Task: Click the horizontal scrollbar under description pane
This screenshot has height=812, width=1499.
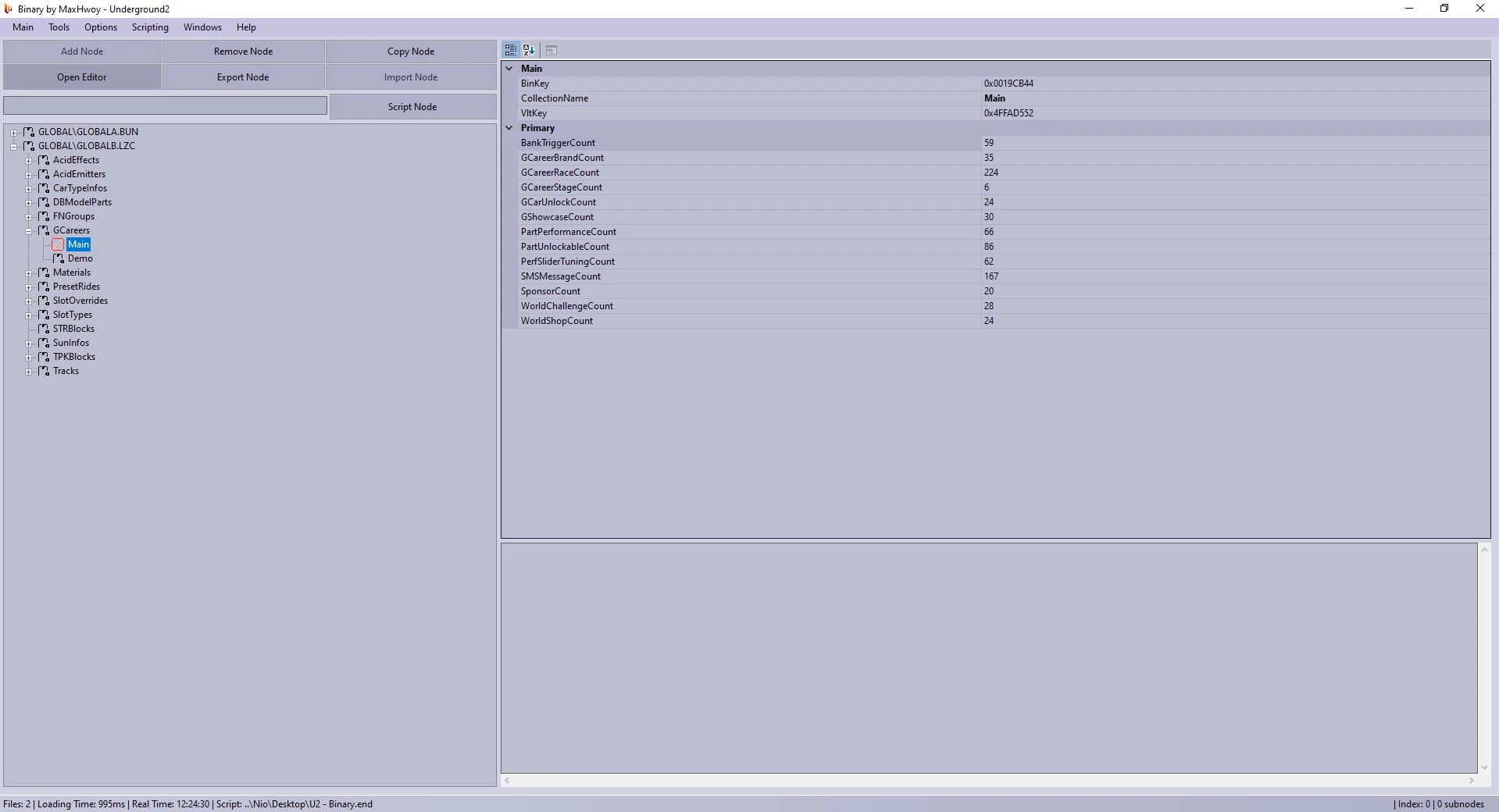Action: pos(988,780)
